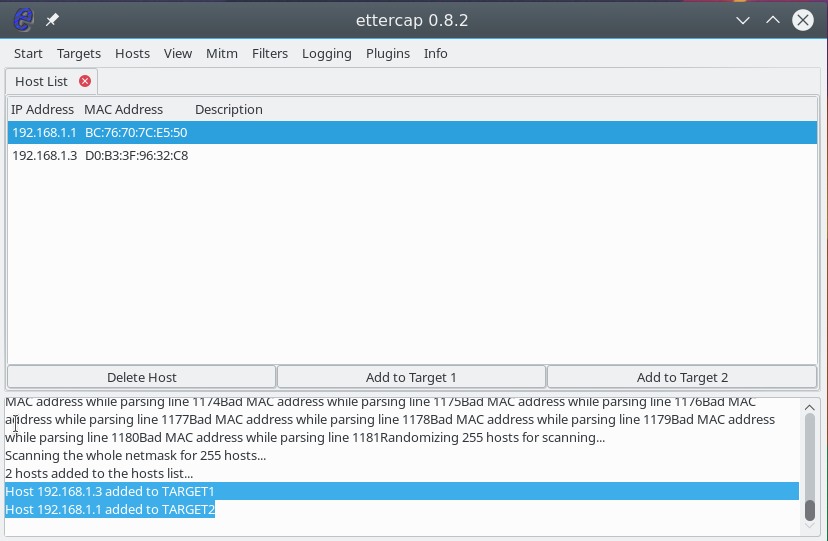The height and width of the screenshot is (541, 828).
Task: Open the Mitm menu
Action: point(222,53)
